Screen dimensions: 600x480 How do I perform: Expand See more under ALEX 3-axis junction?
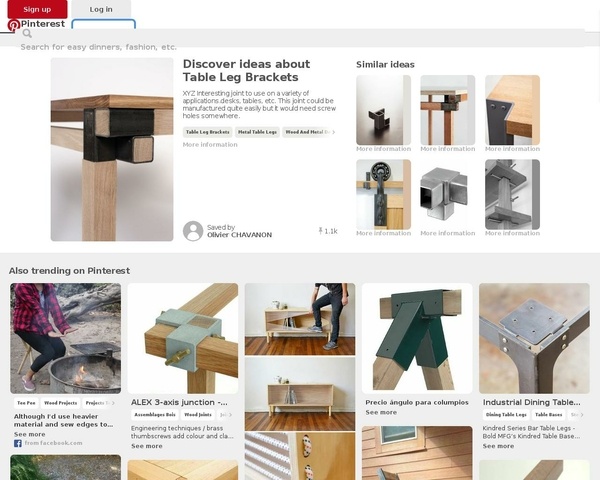147,446
